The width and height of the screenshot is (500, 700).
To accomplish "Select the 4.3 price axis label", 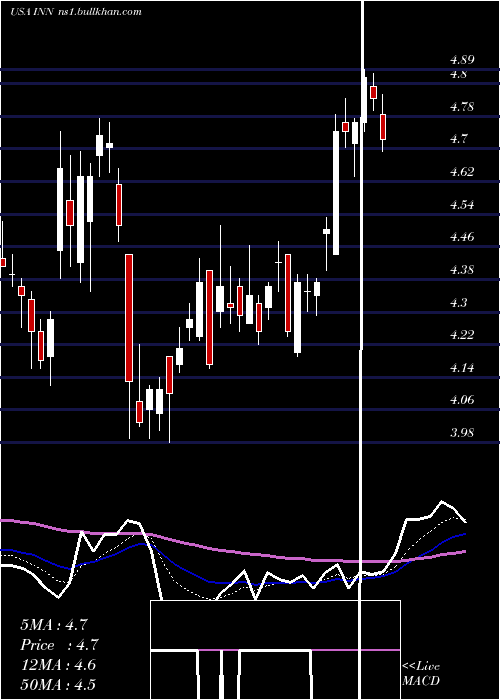I will pyautogui.click(x=458, y=303).
